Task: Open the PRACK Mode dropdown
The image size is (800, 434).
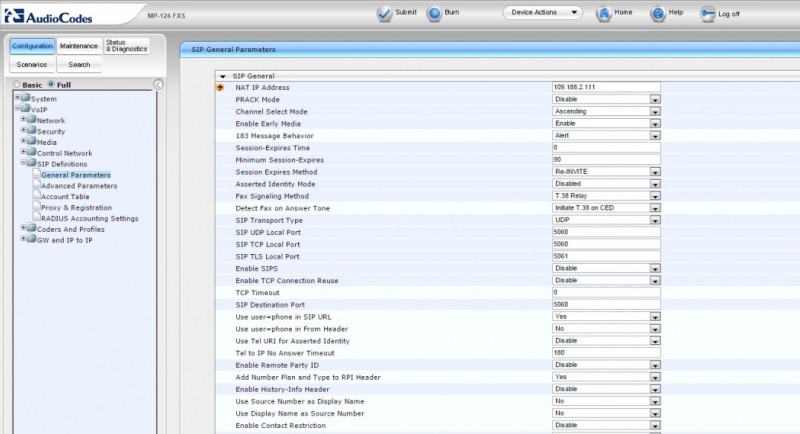Action: tap(606, 99)
